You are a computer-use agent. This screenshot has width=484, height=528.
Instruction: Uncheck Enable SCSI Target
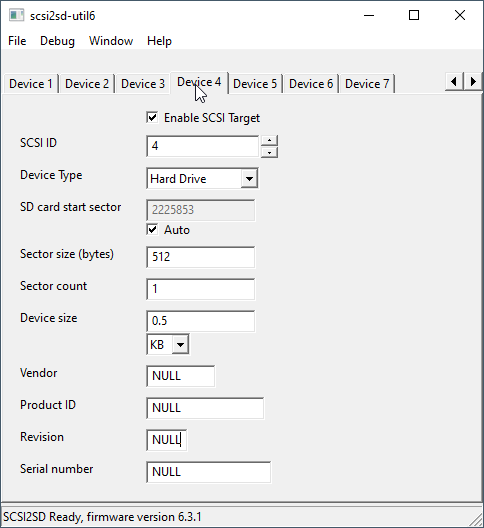coord(152,118)
